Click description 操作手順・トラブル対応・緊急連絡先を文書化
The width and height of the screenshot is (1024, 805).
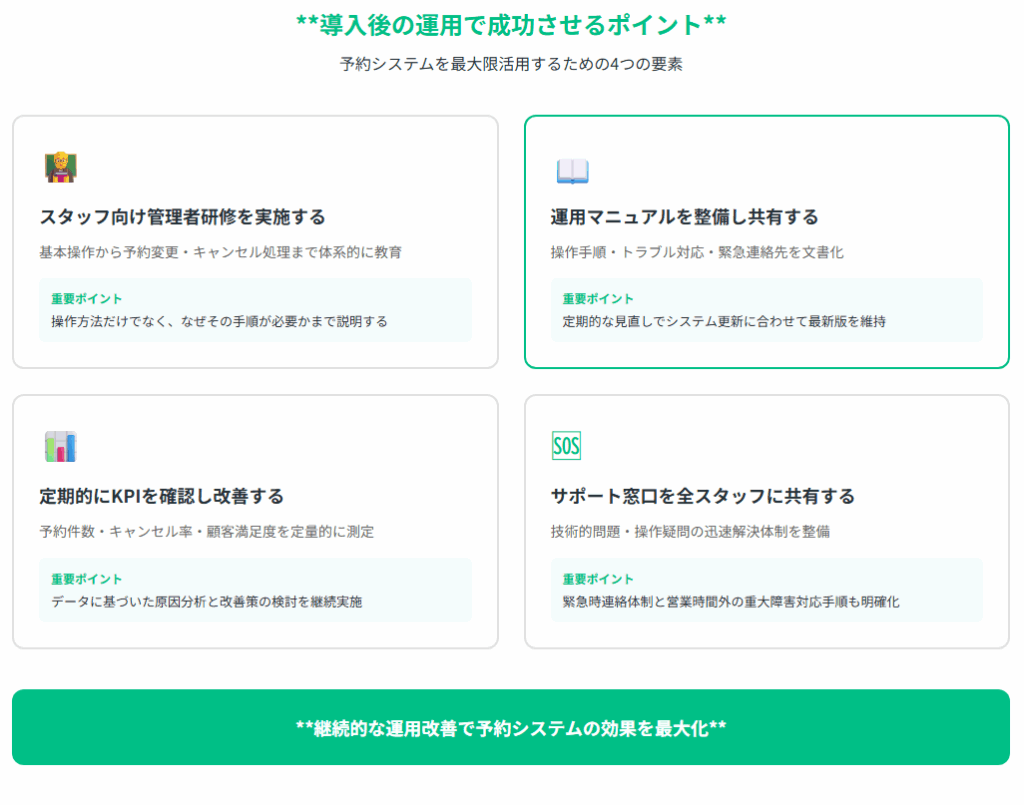[x=697, y=252]
